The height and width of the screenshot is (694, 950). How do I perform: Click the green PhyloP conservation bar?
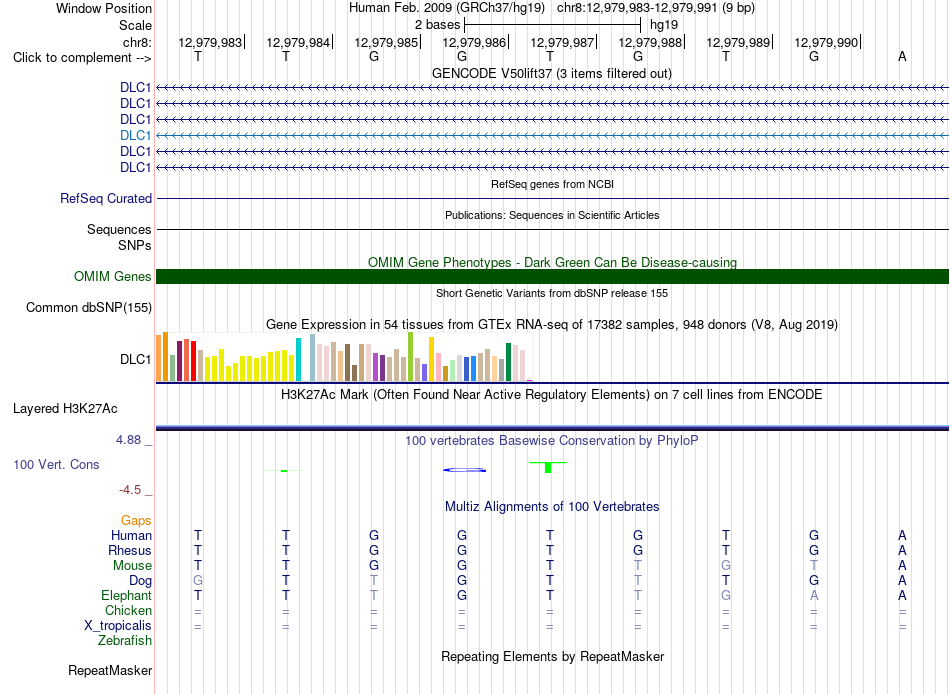(x=548, y=467)
